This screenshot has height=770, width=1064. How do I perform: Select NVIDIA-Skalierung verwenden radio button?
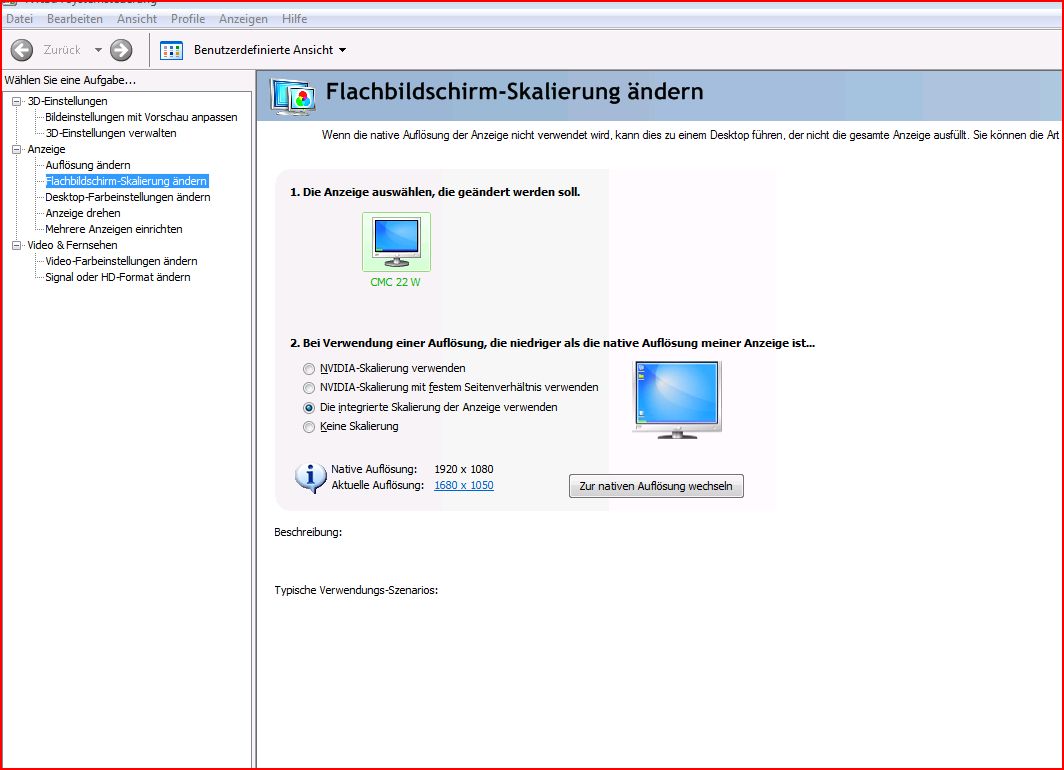[309, 369]
